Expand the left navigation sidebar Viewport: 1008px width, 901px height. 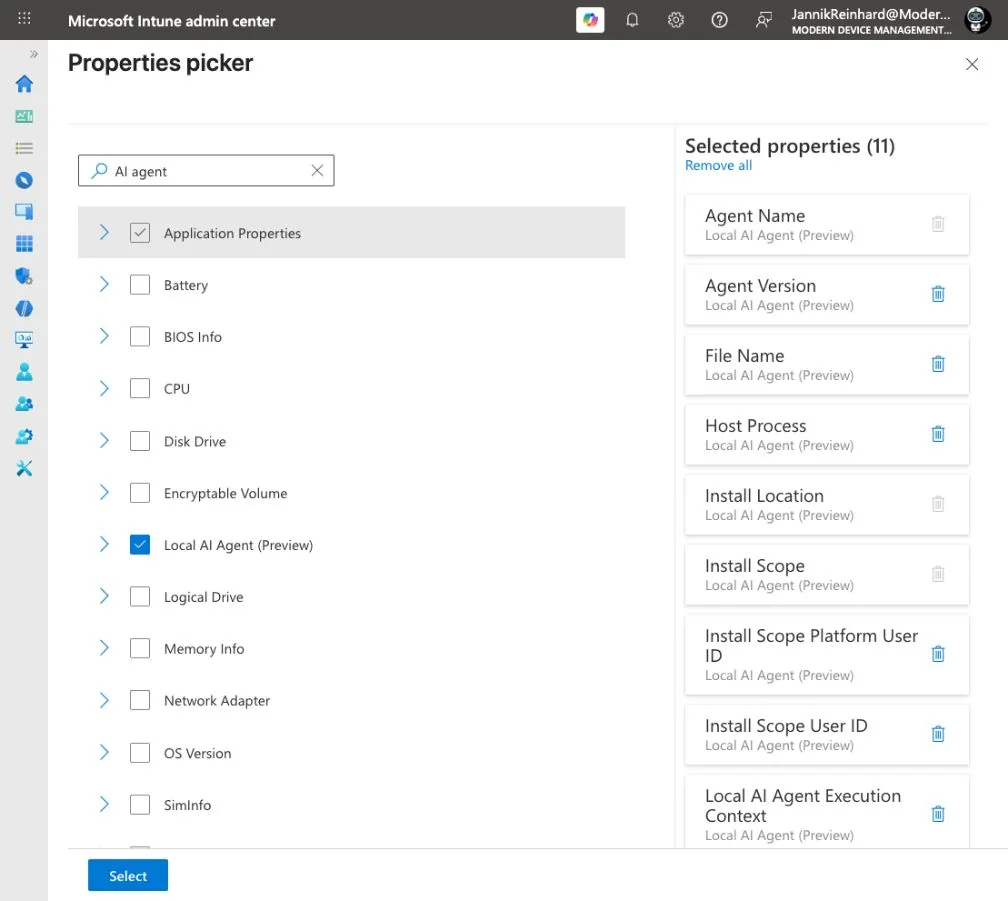coord(33,54)
